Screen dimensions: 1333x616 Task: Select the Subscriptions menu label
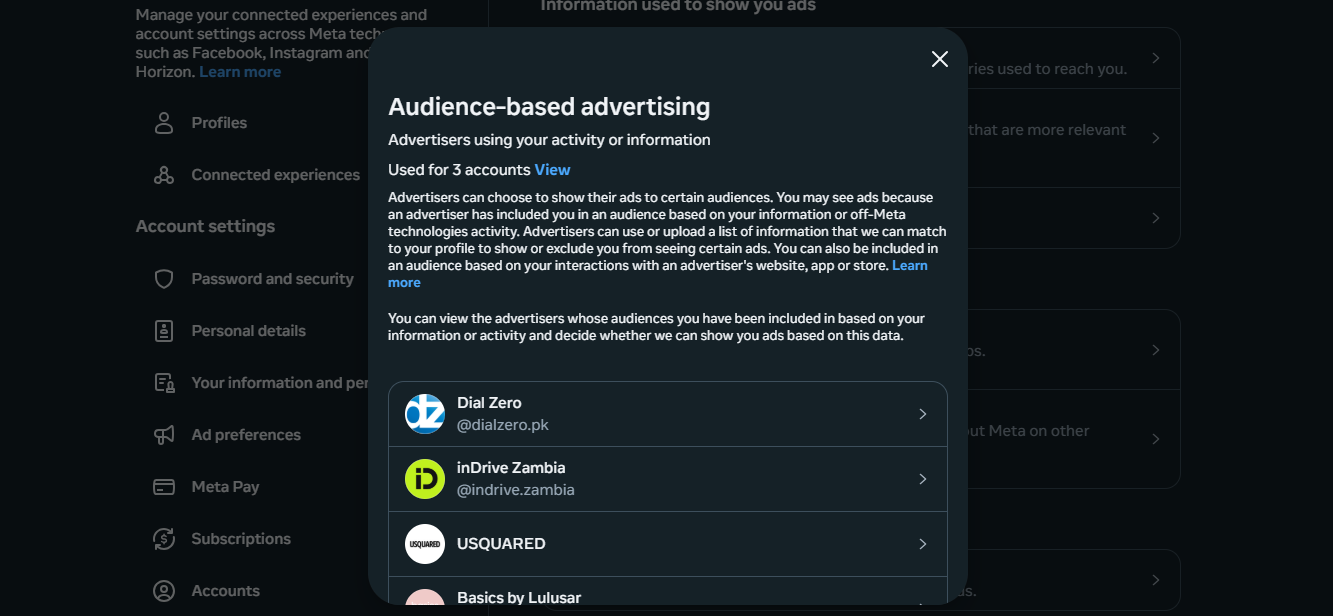[241, 539]
